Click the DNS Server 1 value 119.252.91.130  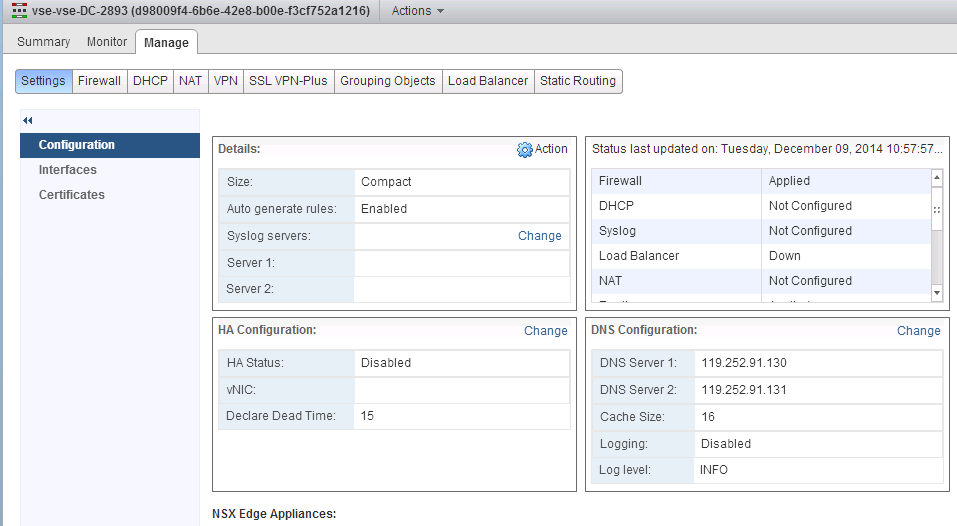click(743, 362)
